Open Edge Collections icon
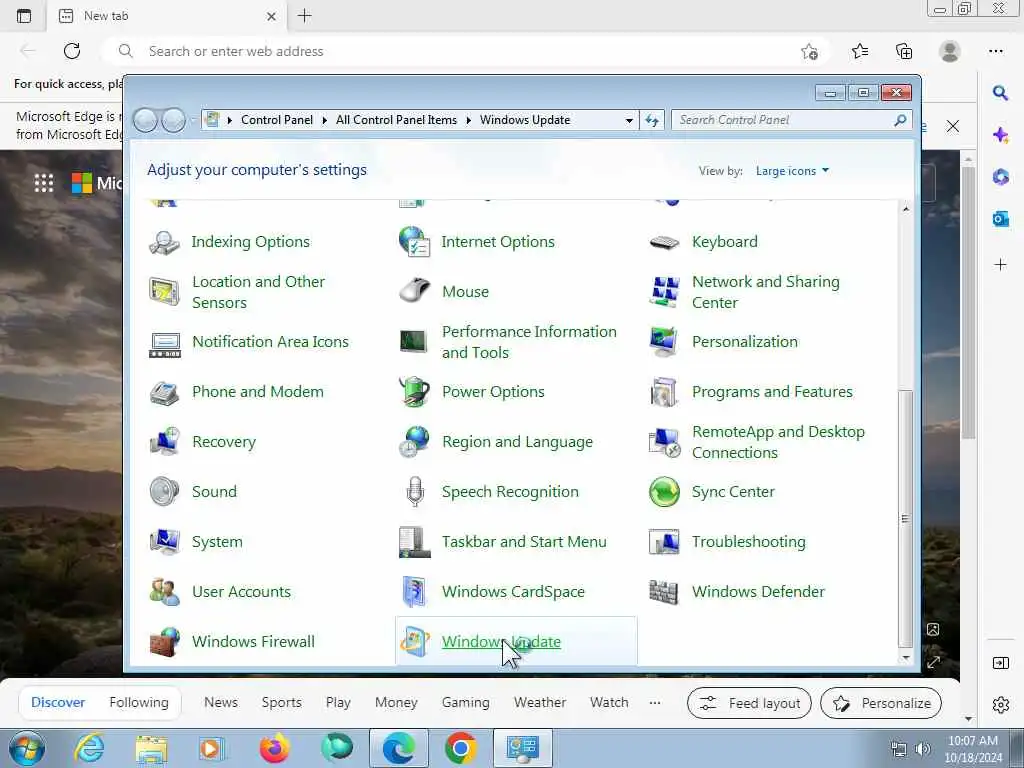The image size is (1024, 768). pos(904,51)
